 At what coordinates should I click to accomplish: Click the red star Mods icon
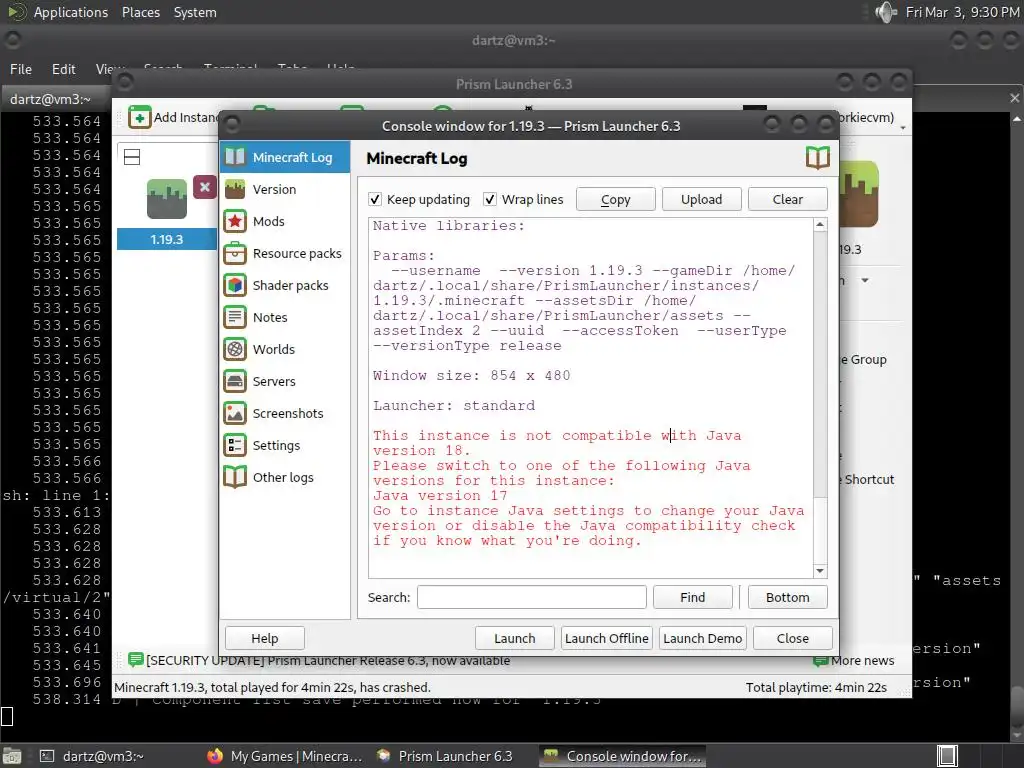click(x=235, y=221)
